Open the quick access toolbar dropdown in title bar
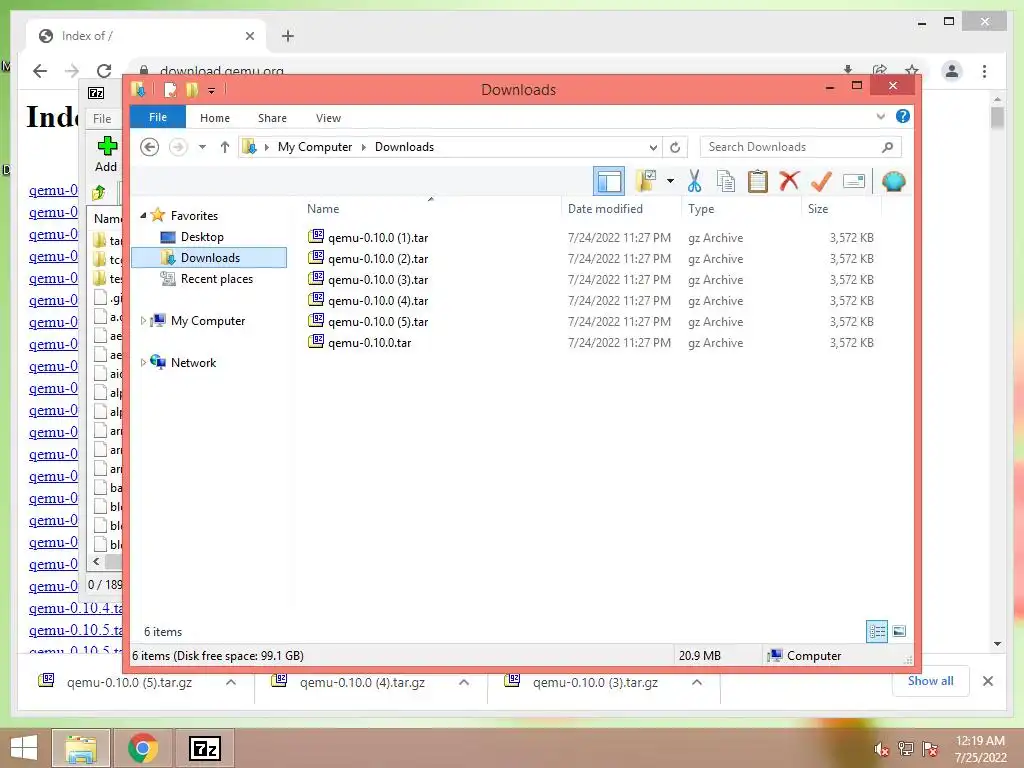The height and width of the screenshot is (768, 1024). pos(212,91)
